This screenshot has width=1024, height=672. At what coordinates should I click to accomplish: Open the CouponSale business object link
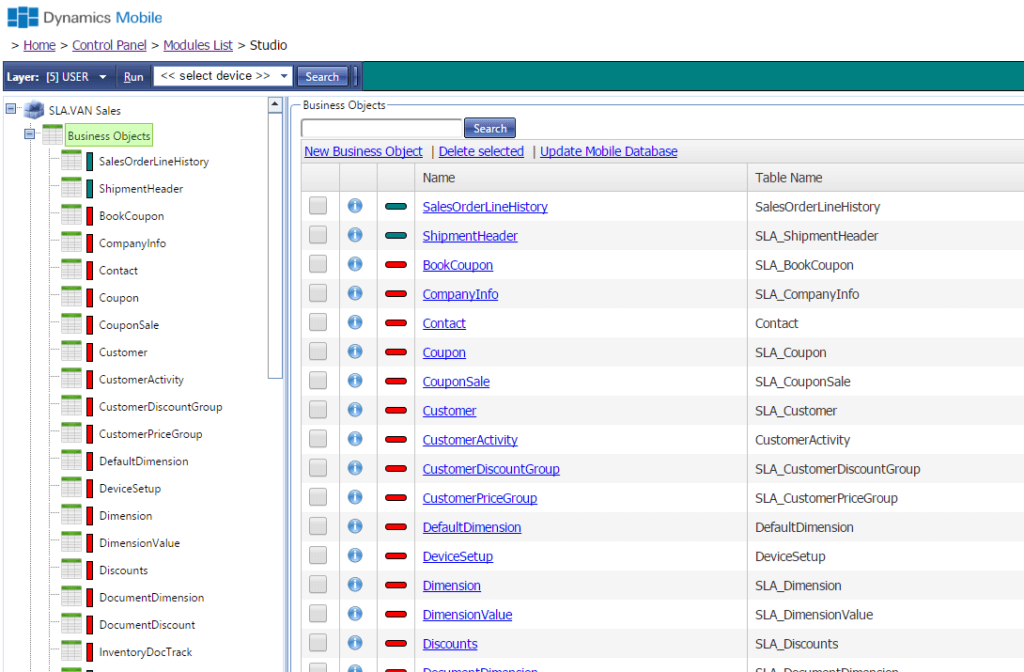pyautogui.click(x=456, y=381)
